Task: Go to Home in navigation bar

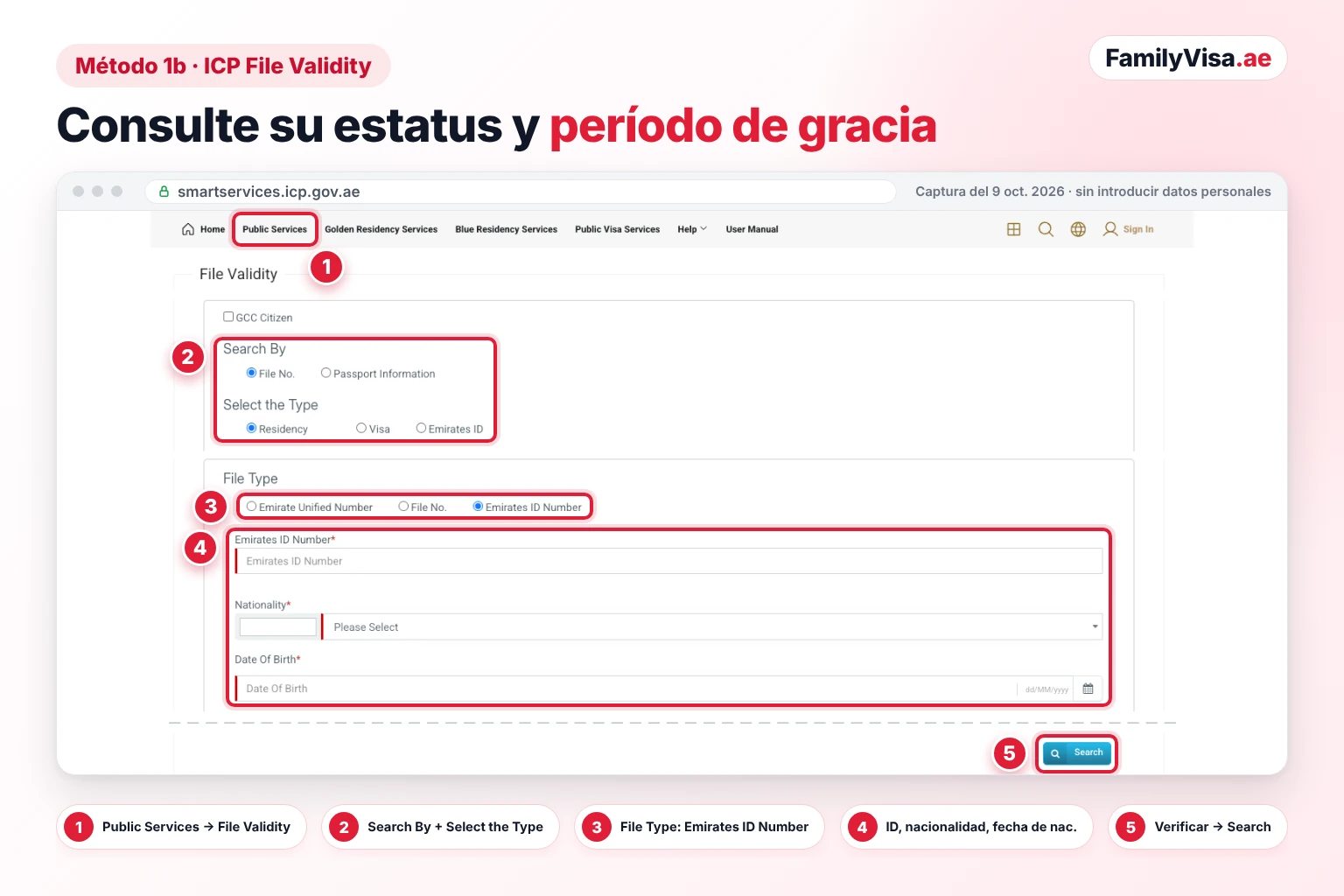Action: (x=212, y=229)
